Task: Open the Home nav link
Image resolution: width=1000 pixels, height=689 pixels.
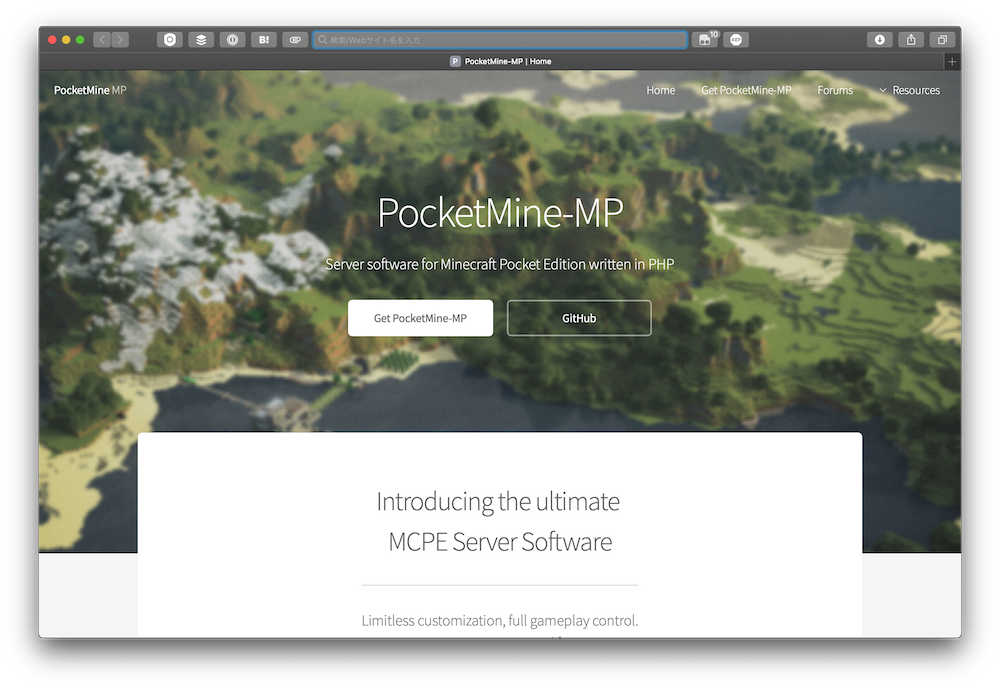Action: [x=661, y=90]
